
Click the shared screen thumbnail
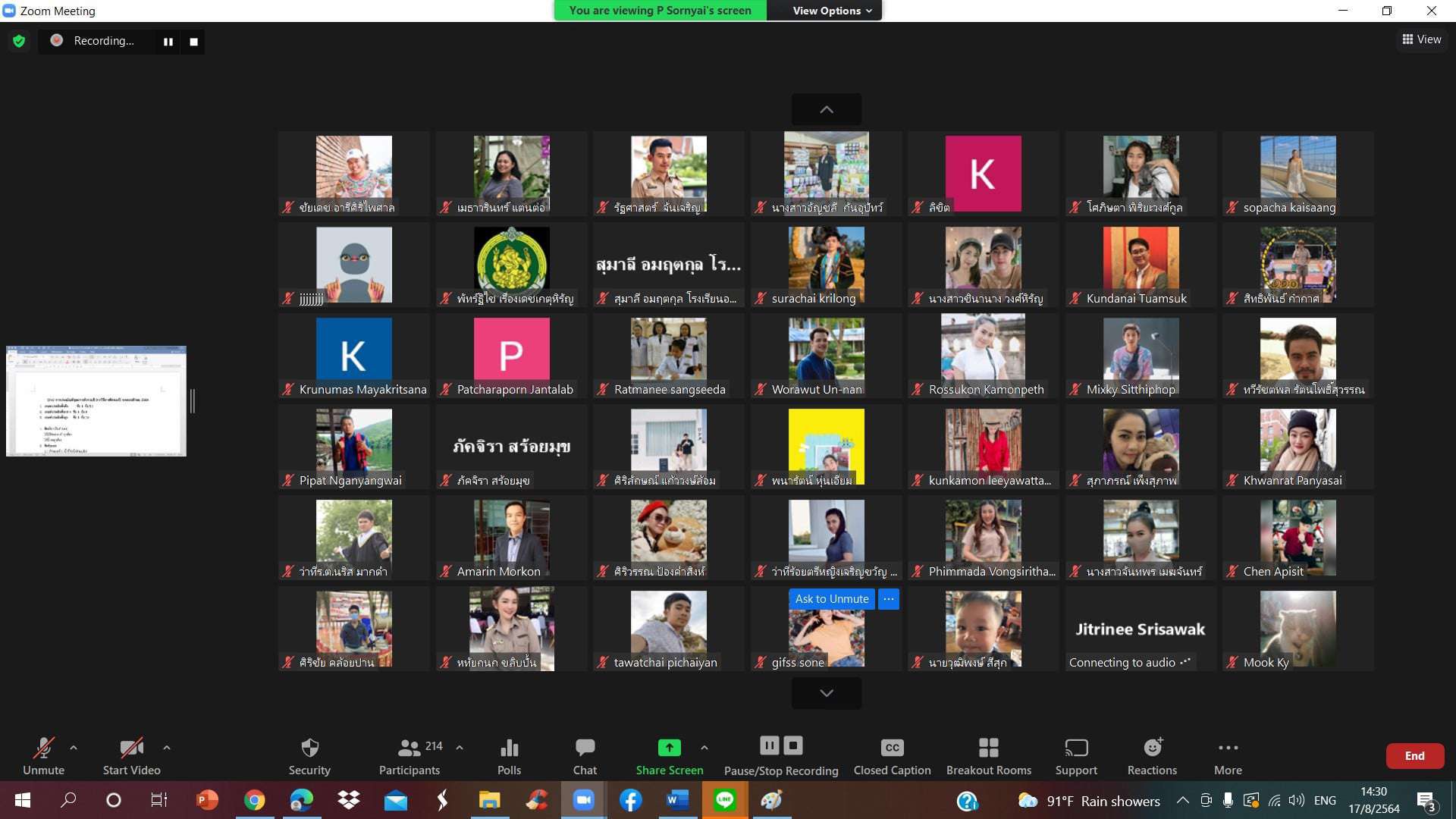click(x=96, y=401)
